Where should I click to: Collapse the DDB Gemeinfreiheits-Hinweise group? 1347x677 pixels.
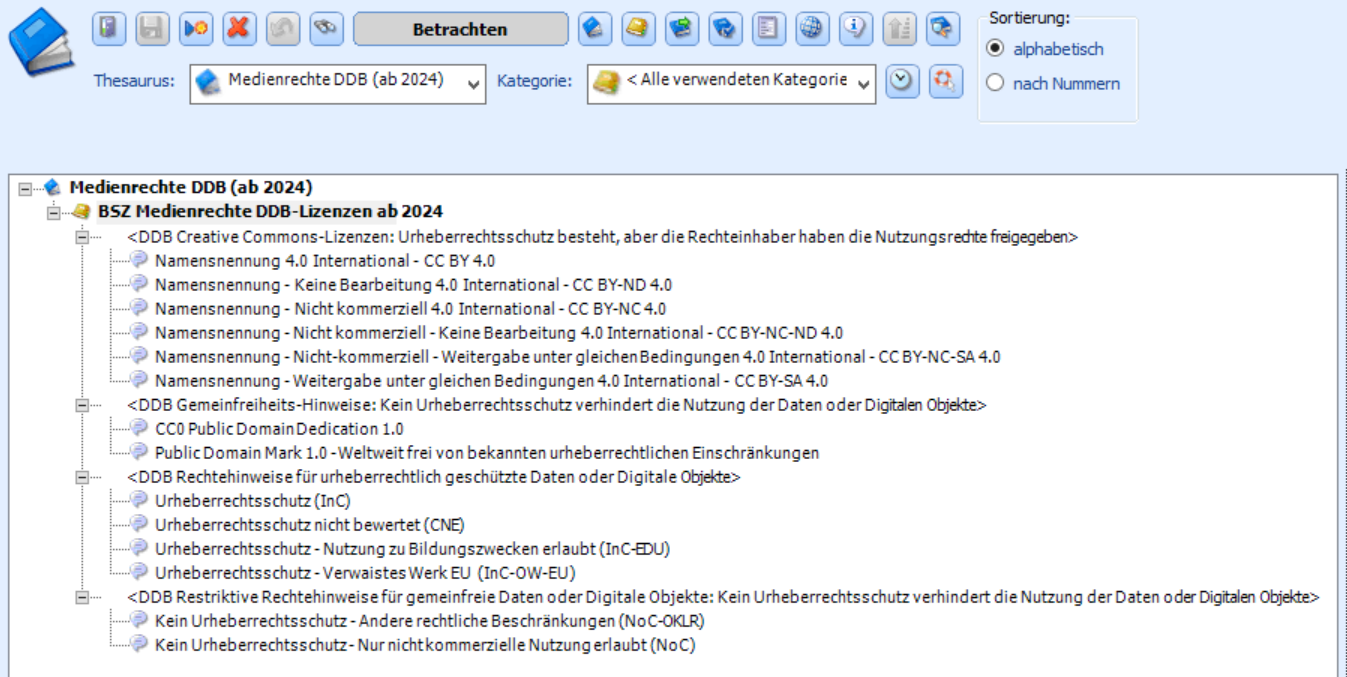pyautogui.click(x=81, y=405)
